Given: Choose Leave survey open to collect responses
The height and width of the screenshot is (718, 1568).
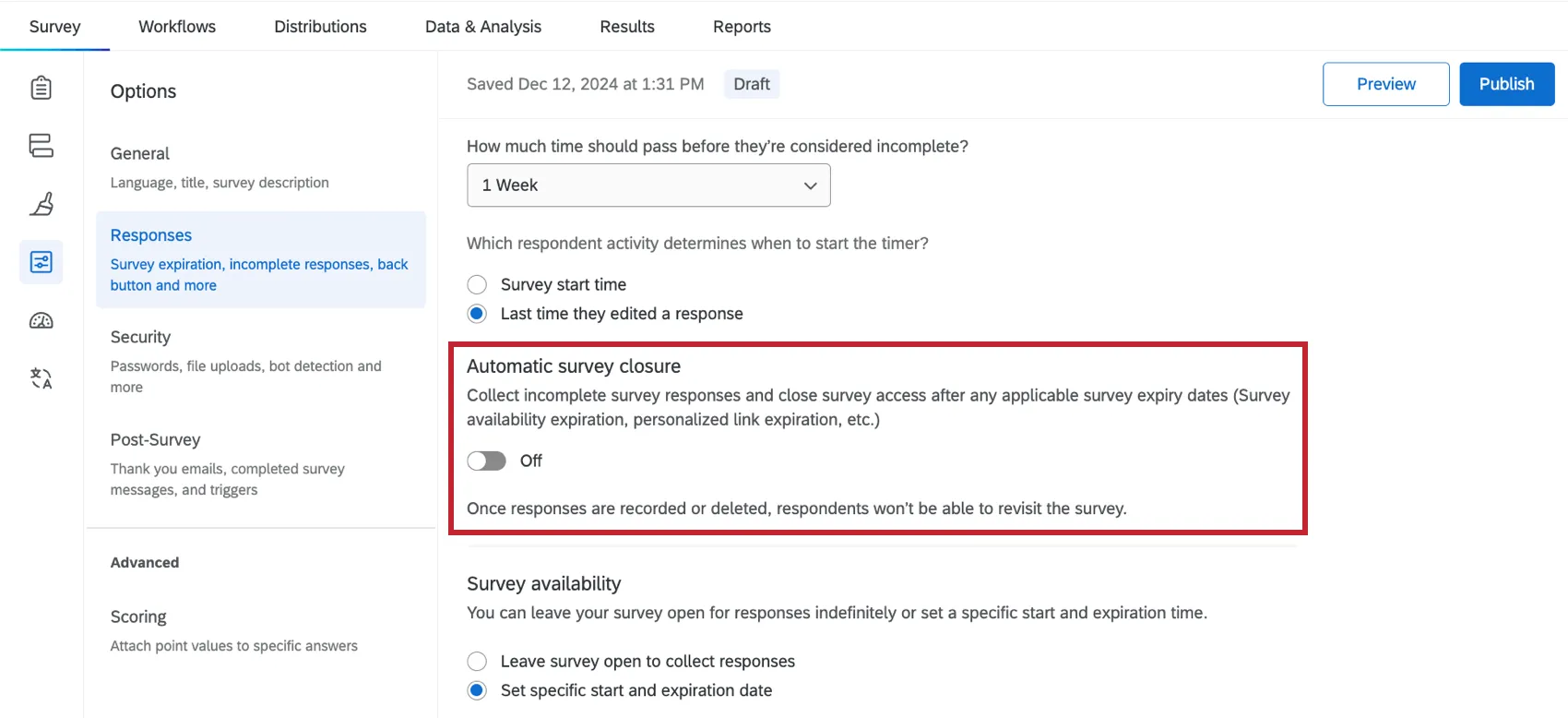Looking at the screenshot, I should point(477,661).
